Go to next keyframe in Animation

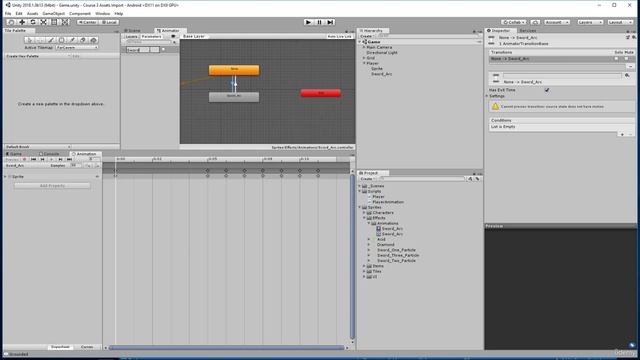(60, 160)
